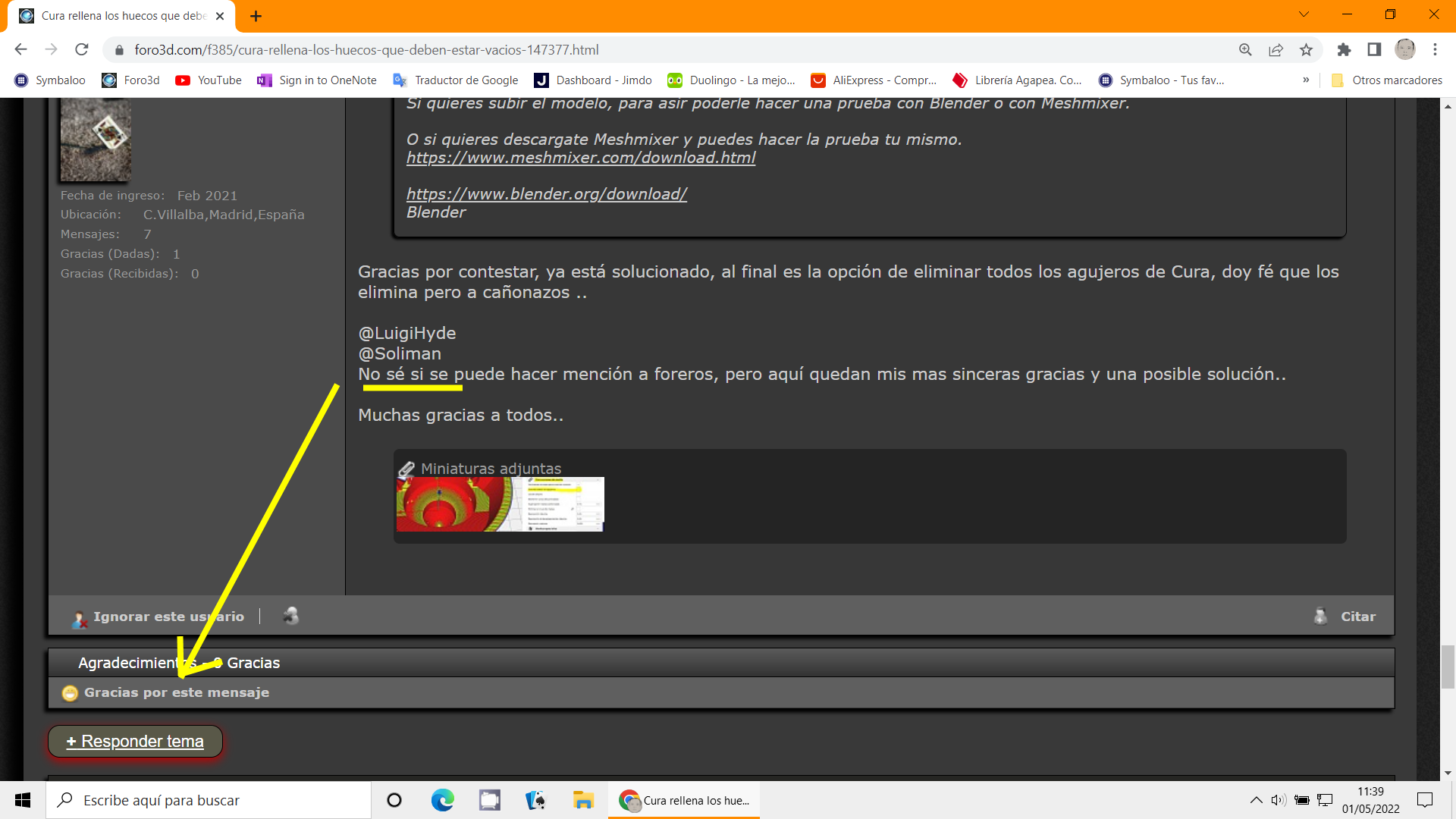Viewport: 1456px width, 819px height.
Task: Open the Meshmixer download link
Action: point(581,158)
